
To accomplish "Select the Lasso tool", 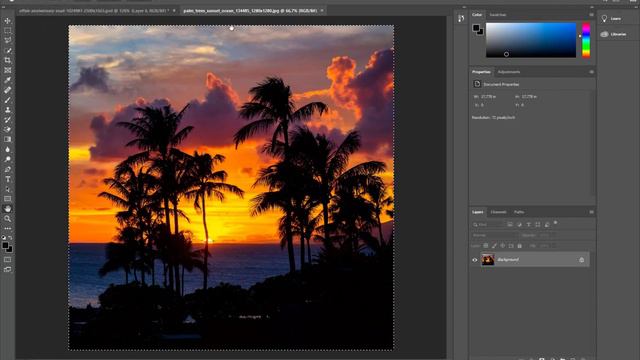I will tap(8, 40).
